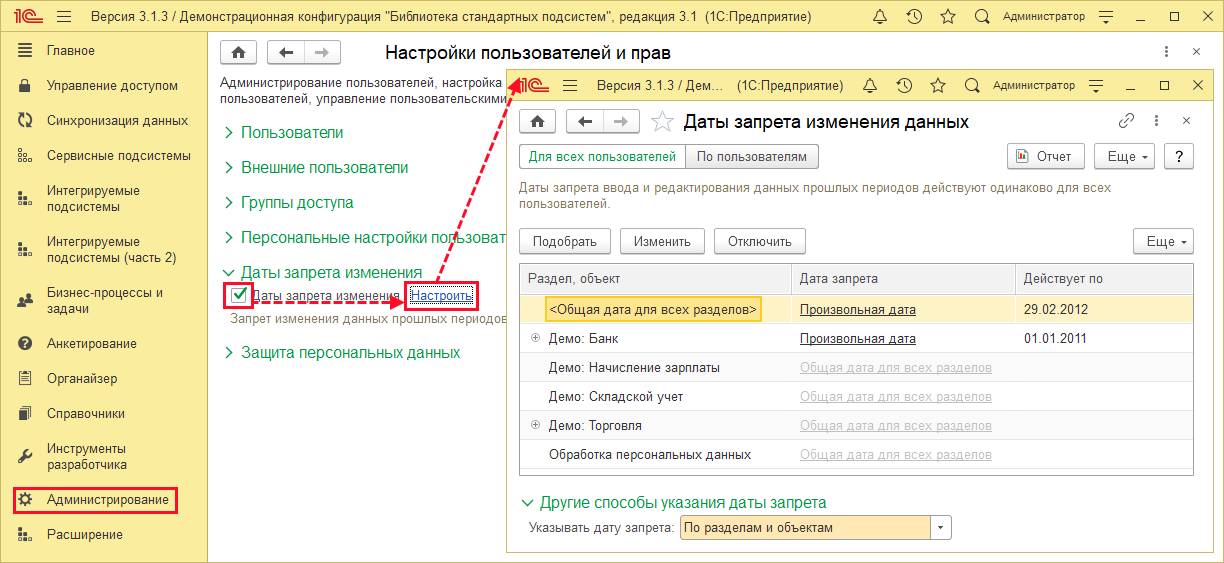Click Home button in Даты запрета form
Image resolution: width=1224 pixels, height=563 pixels.
[537, 122]
